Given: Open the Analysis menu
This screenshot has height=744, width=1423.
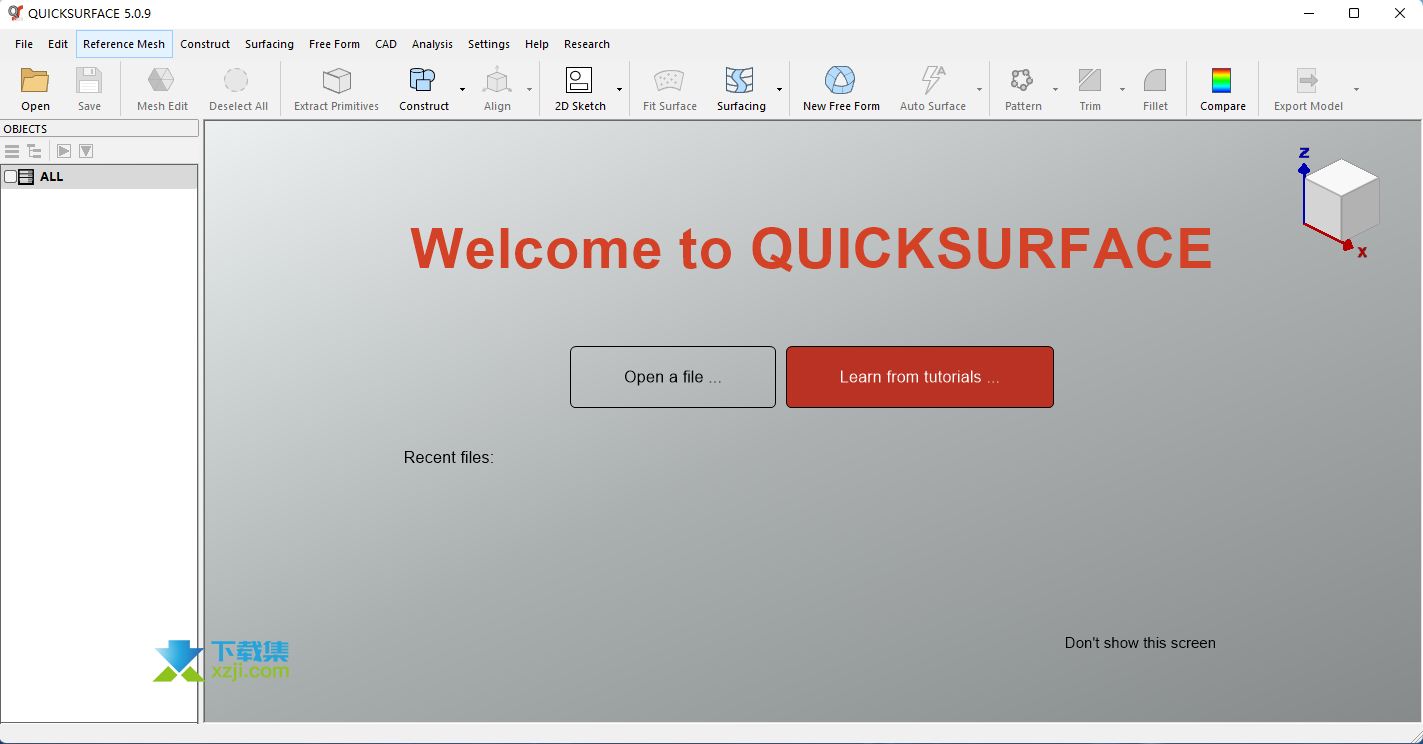Looking at the screenshot, I should (x=432, y=44).
